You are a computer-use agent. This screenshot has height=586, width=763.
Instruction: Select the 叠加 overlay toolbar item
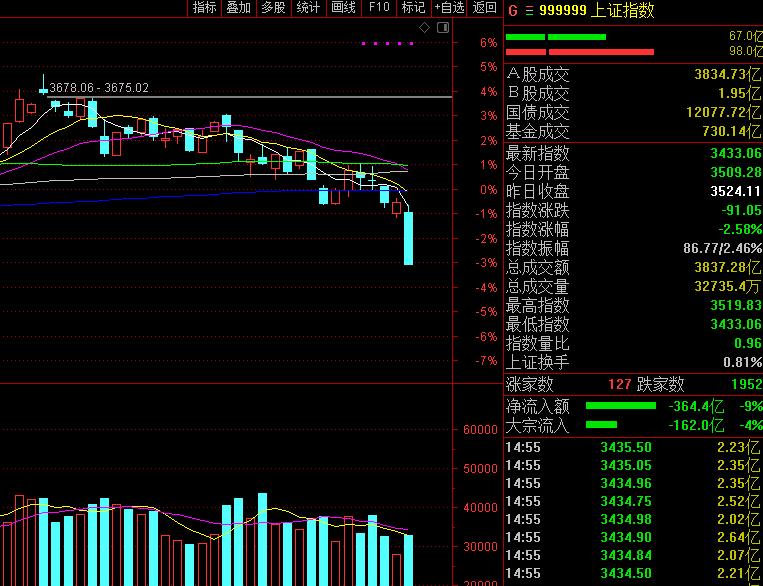(238, 8)
